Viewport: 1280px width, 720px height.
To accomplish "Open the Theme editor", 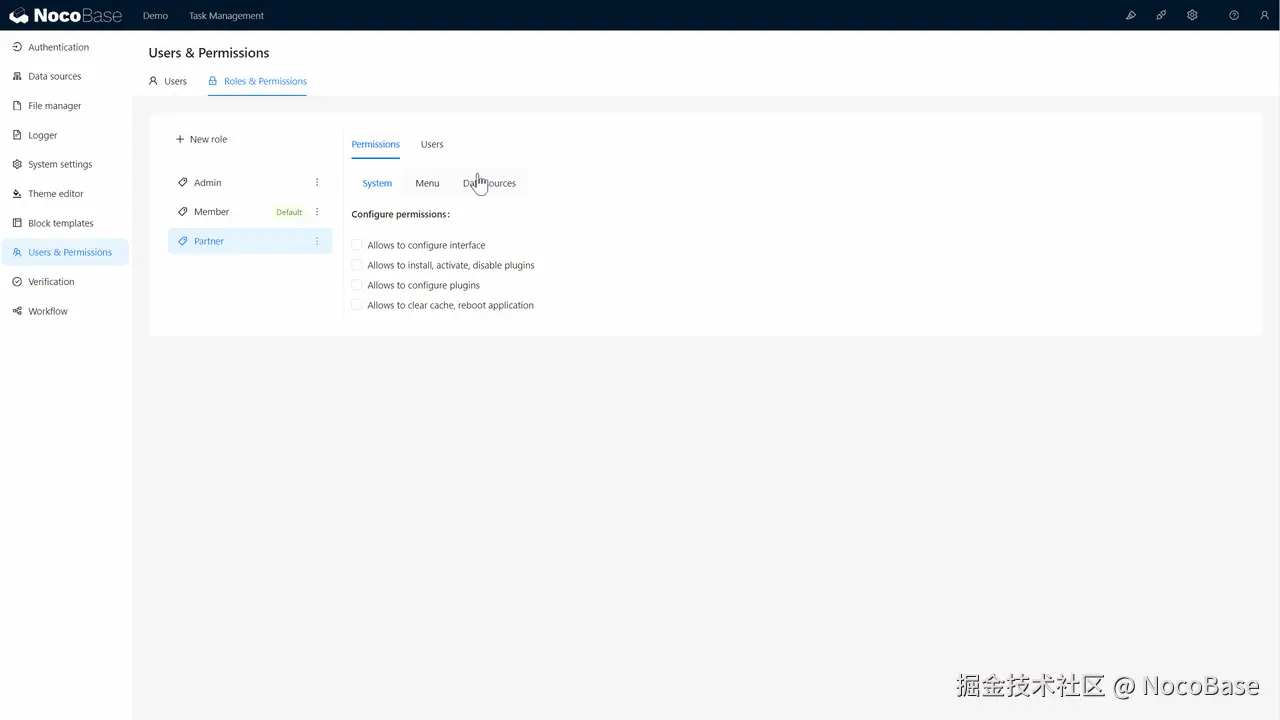I will 55,193.
